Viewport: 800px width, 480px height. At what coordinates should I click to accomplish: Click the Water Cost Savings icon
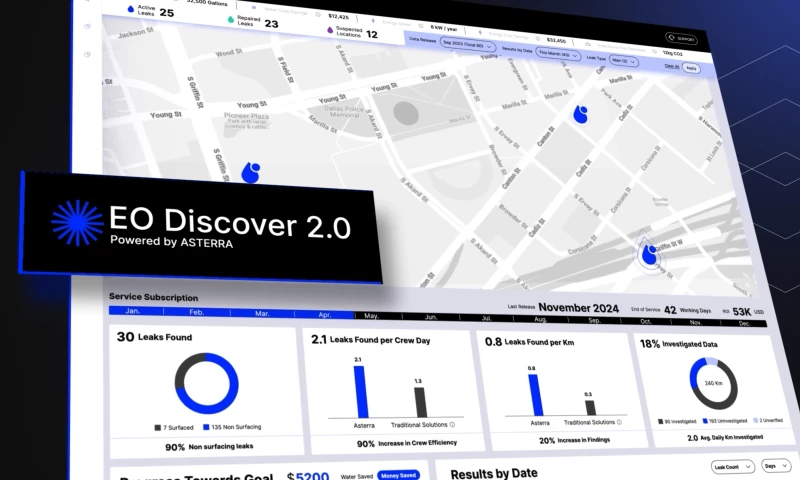[254, 8]
